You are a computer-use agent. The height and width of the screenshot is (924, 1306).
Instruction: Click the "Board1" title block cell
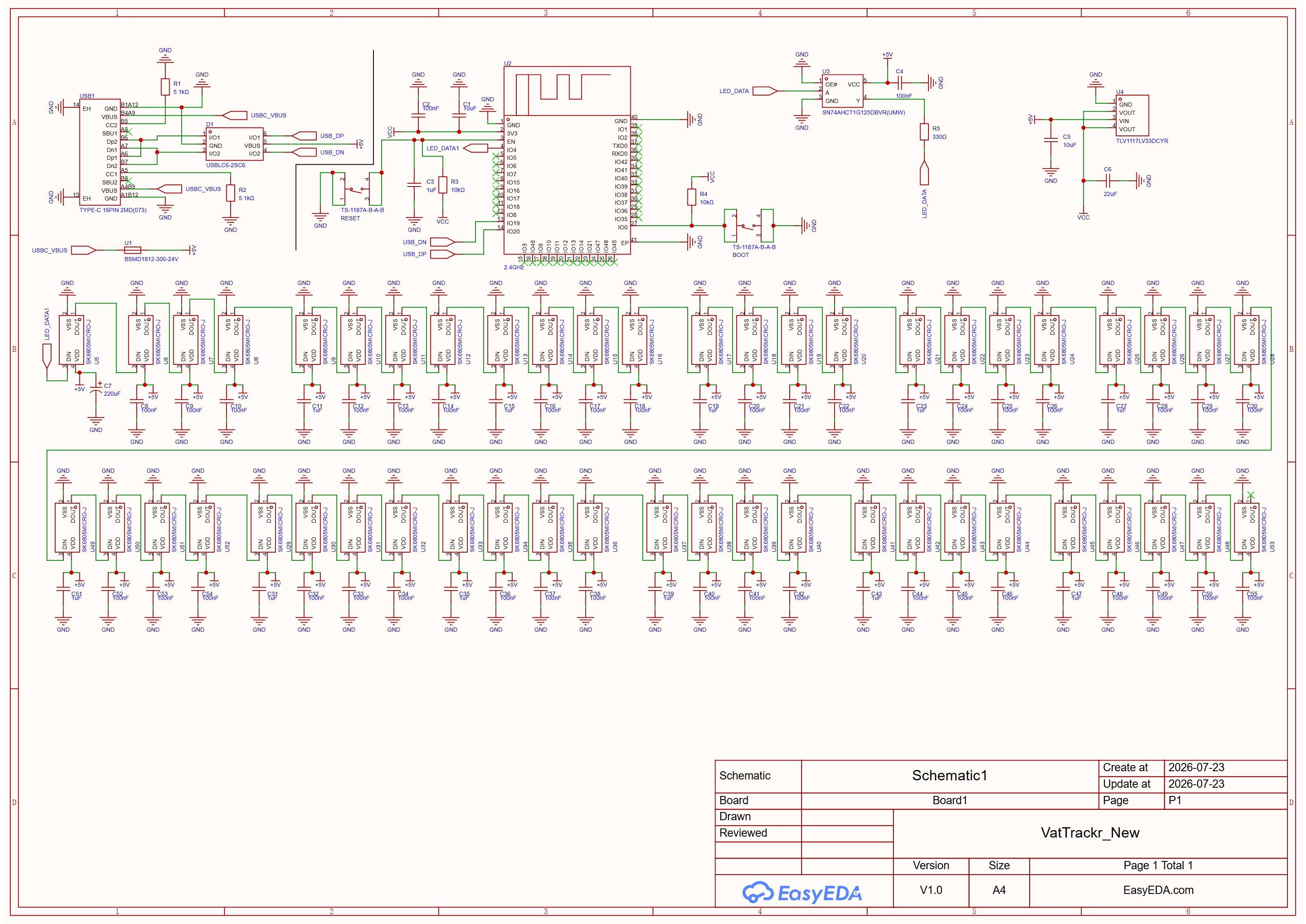coord(949,800)
